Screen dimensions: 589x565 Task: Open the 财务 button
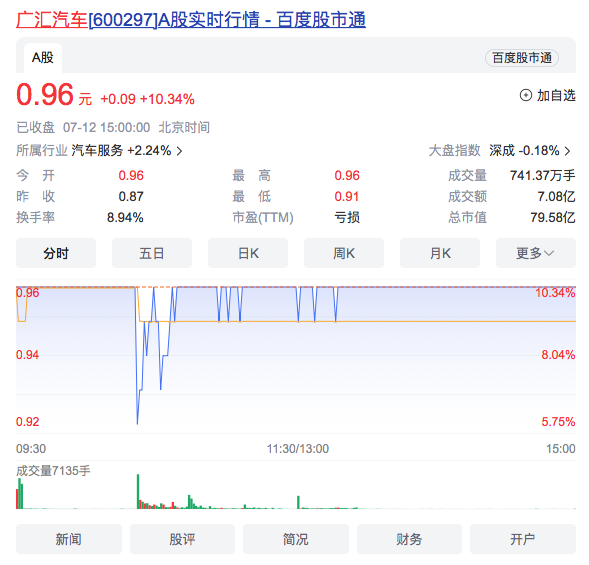409,539
